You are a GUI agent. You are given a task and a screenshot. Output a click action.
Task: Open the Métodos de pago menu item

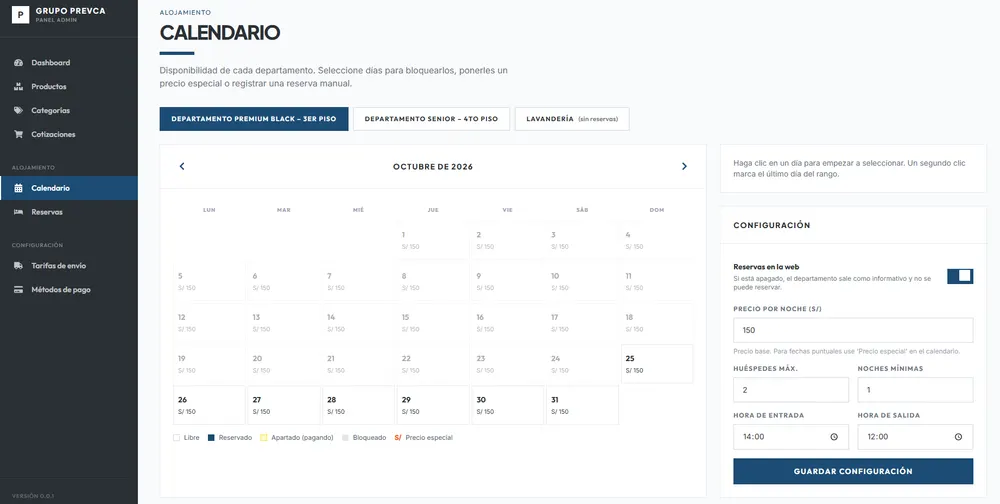69,290
